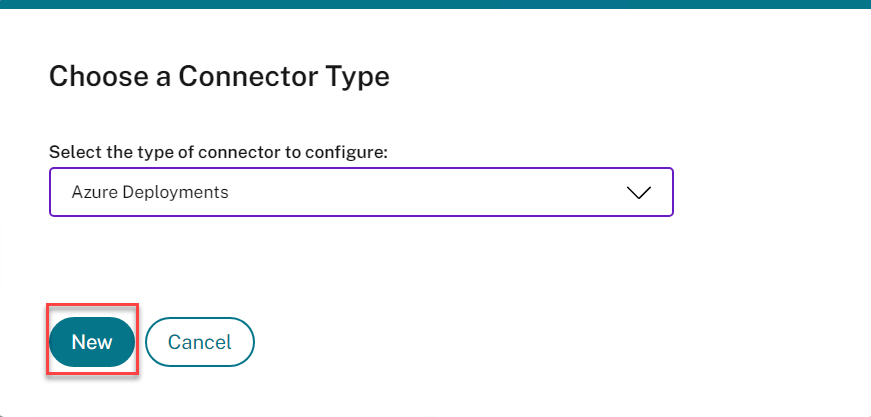Image resolution: width=871 pixels, height=417 pixels.
Task: Click the 'Choose a Connector Type' heading
Action: tap(219, 76)
